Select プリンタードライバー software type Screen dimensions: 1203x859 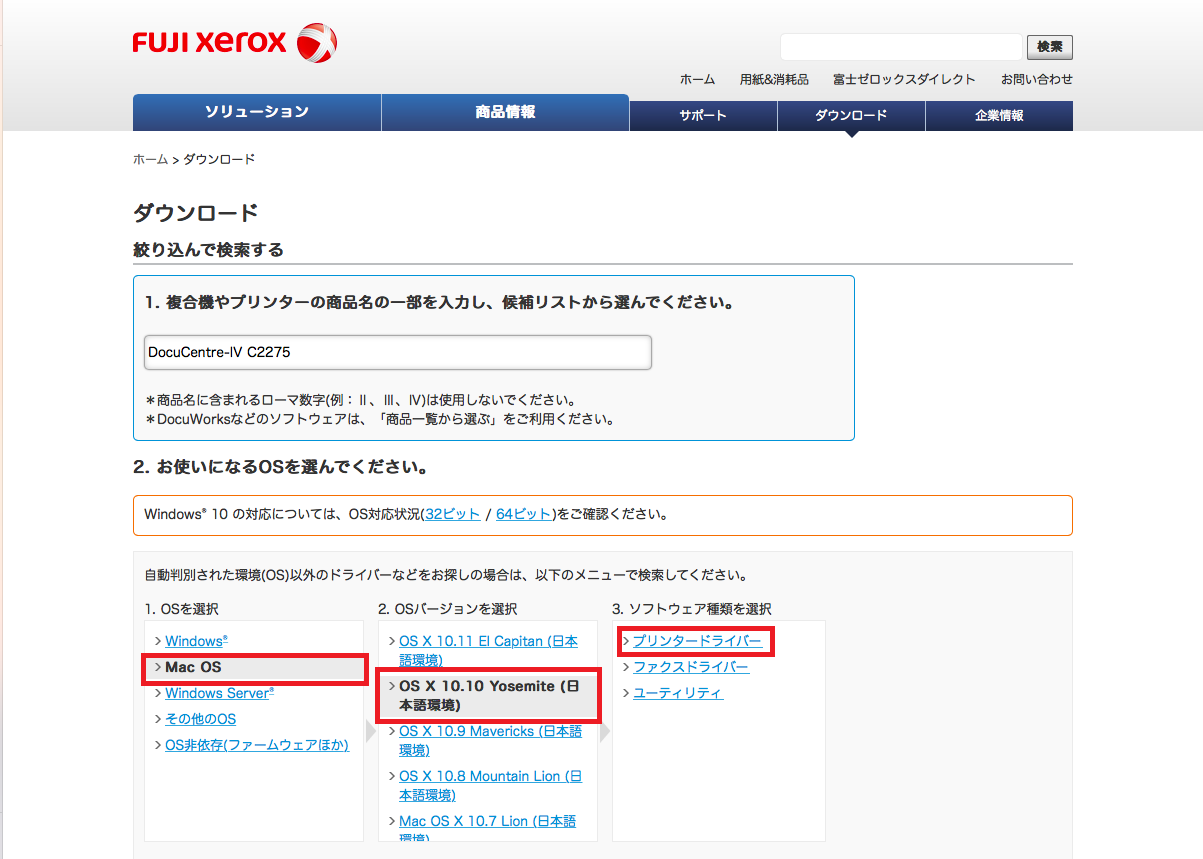[x=697, y=640]
